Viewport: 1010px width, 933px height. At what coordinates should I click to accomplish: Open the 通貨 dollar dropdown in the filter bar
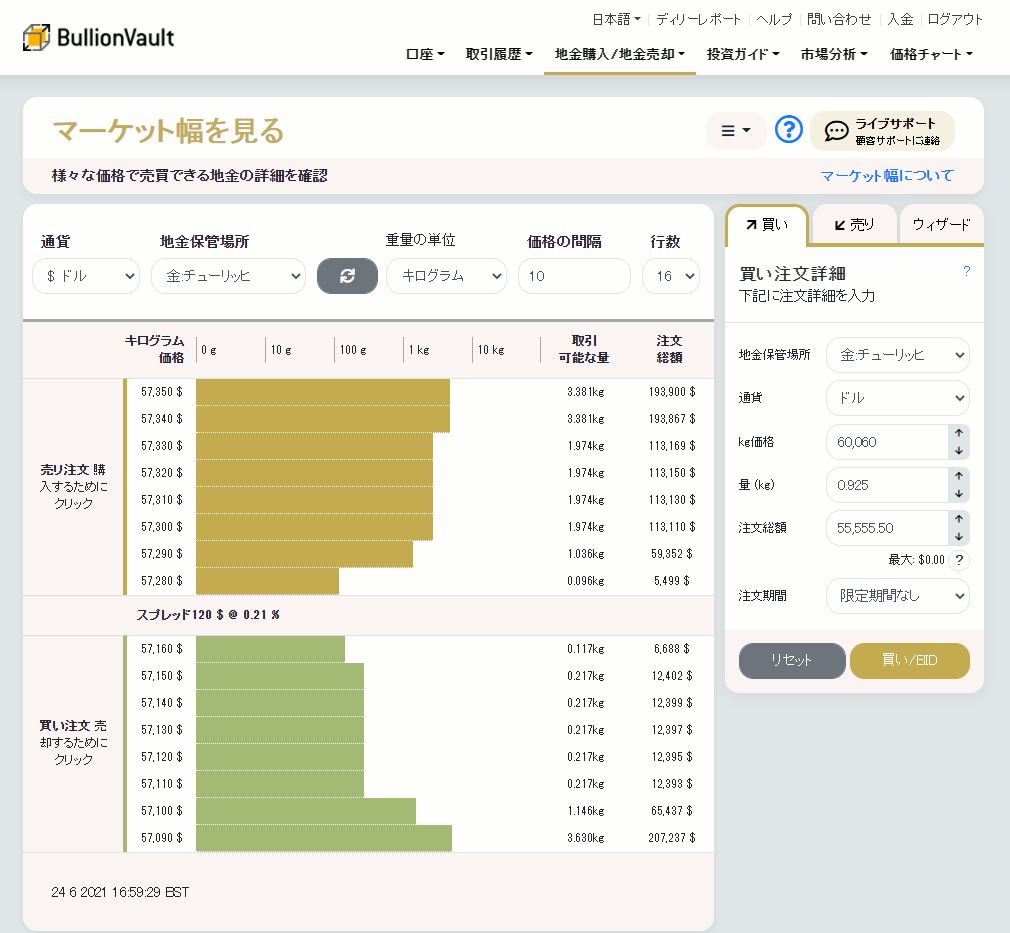pyautogui.click(x=86, y=276)
